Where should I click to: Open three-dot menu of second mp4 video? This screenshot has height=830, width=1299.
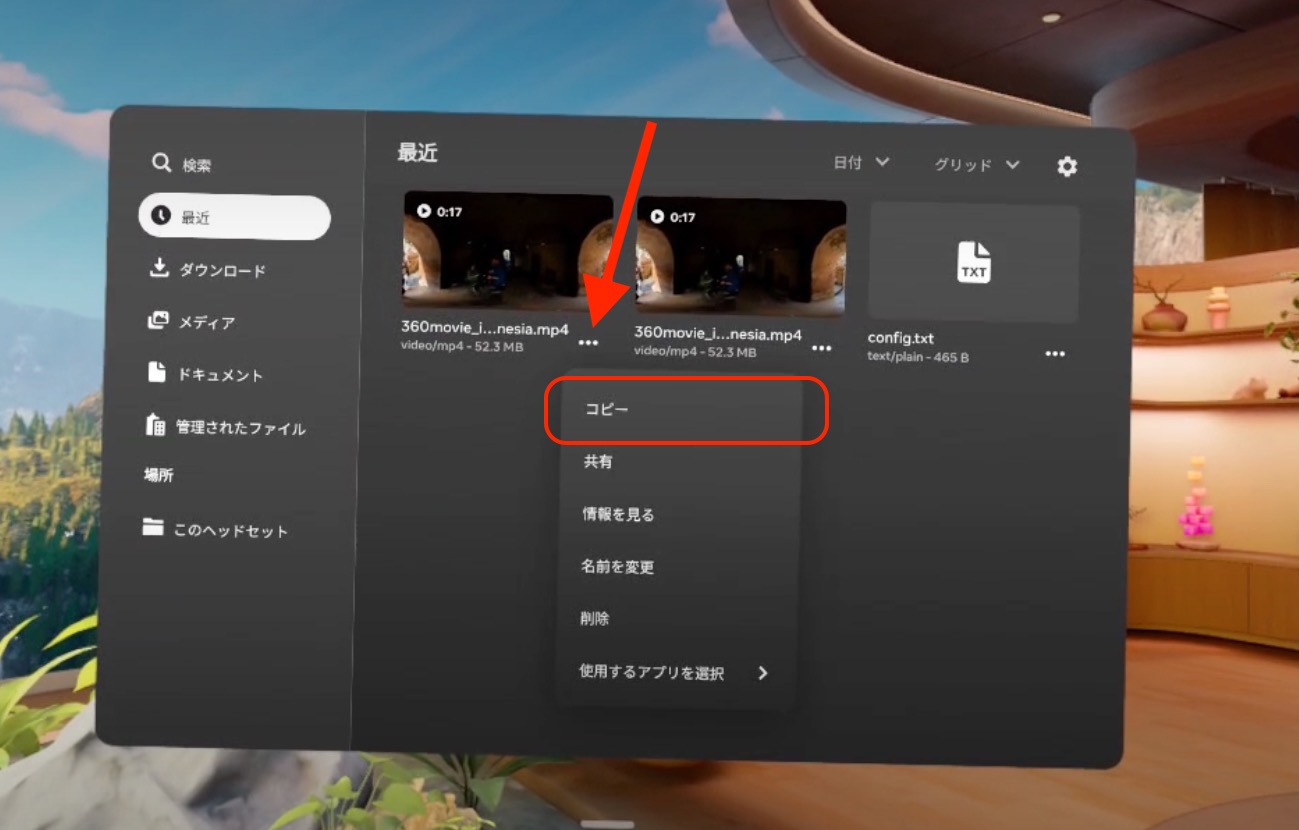pyautogui.click(x=822, y=348)
